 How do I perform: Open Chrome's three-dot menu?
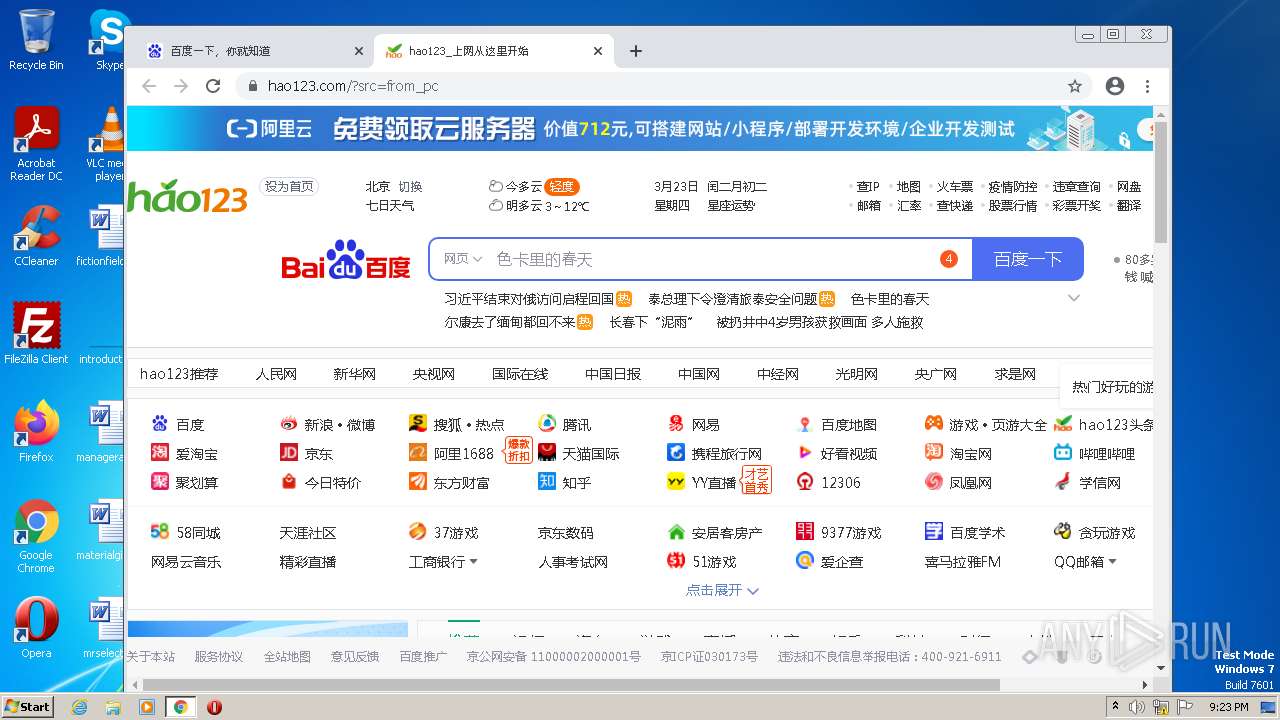(x=1147, y=86)
